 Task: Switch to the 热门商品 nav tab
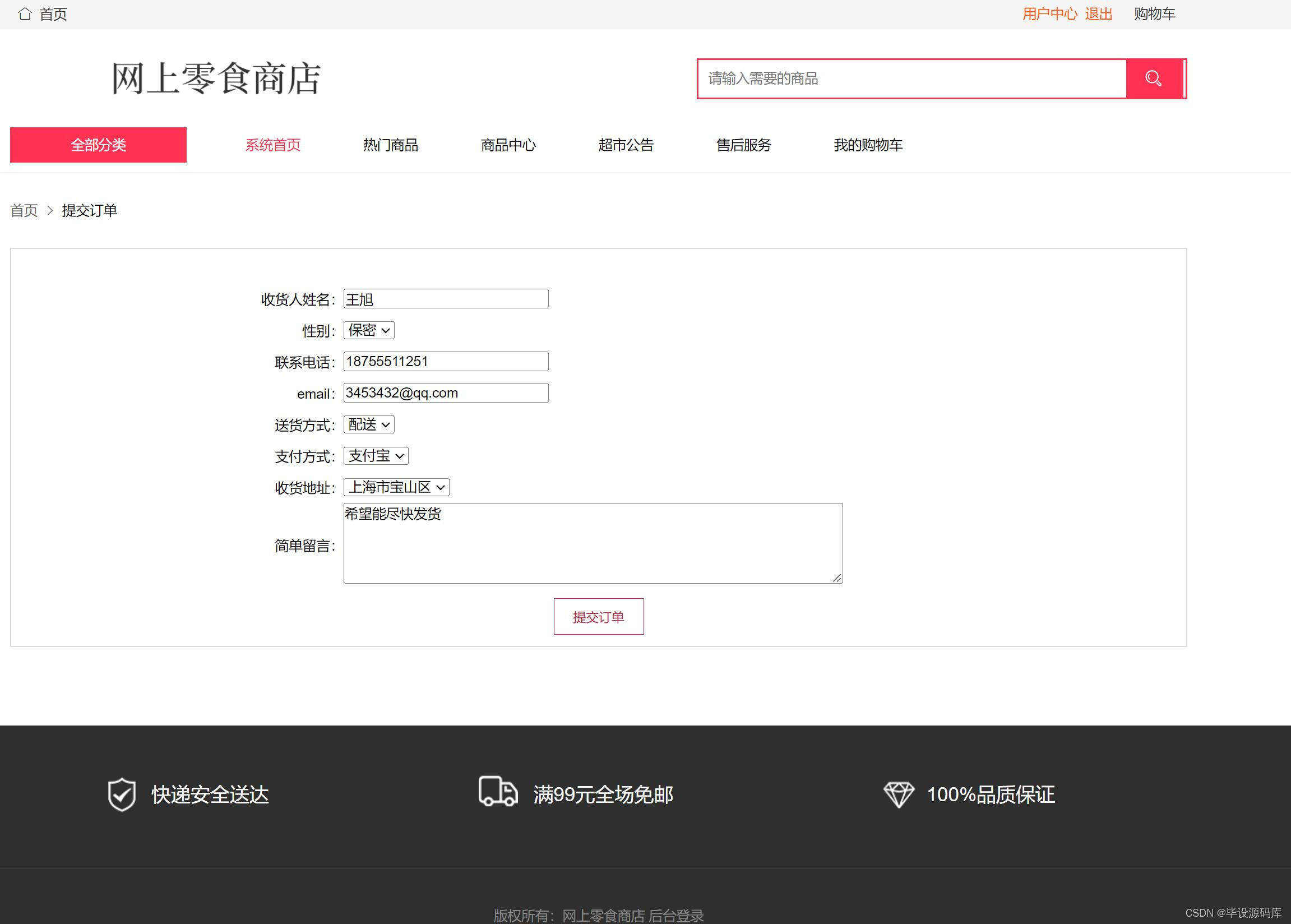[390, 145]
